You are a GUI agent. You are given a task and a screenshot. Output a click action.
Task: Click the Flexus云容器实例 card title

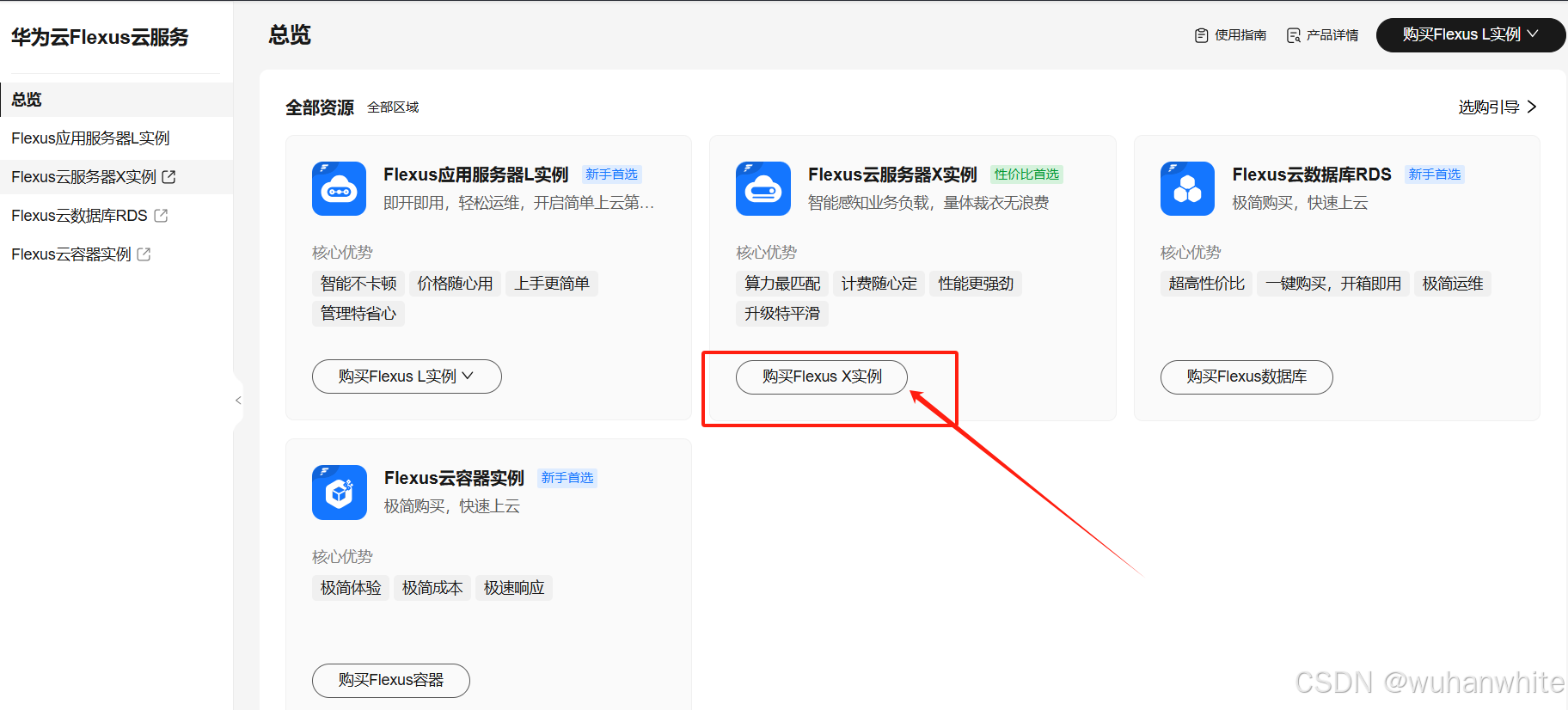tap(454, 478)
